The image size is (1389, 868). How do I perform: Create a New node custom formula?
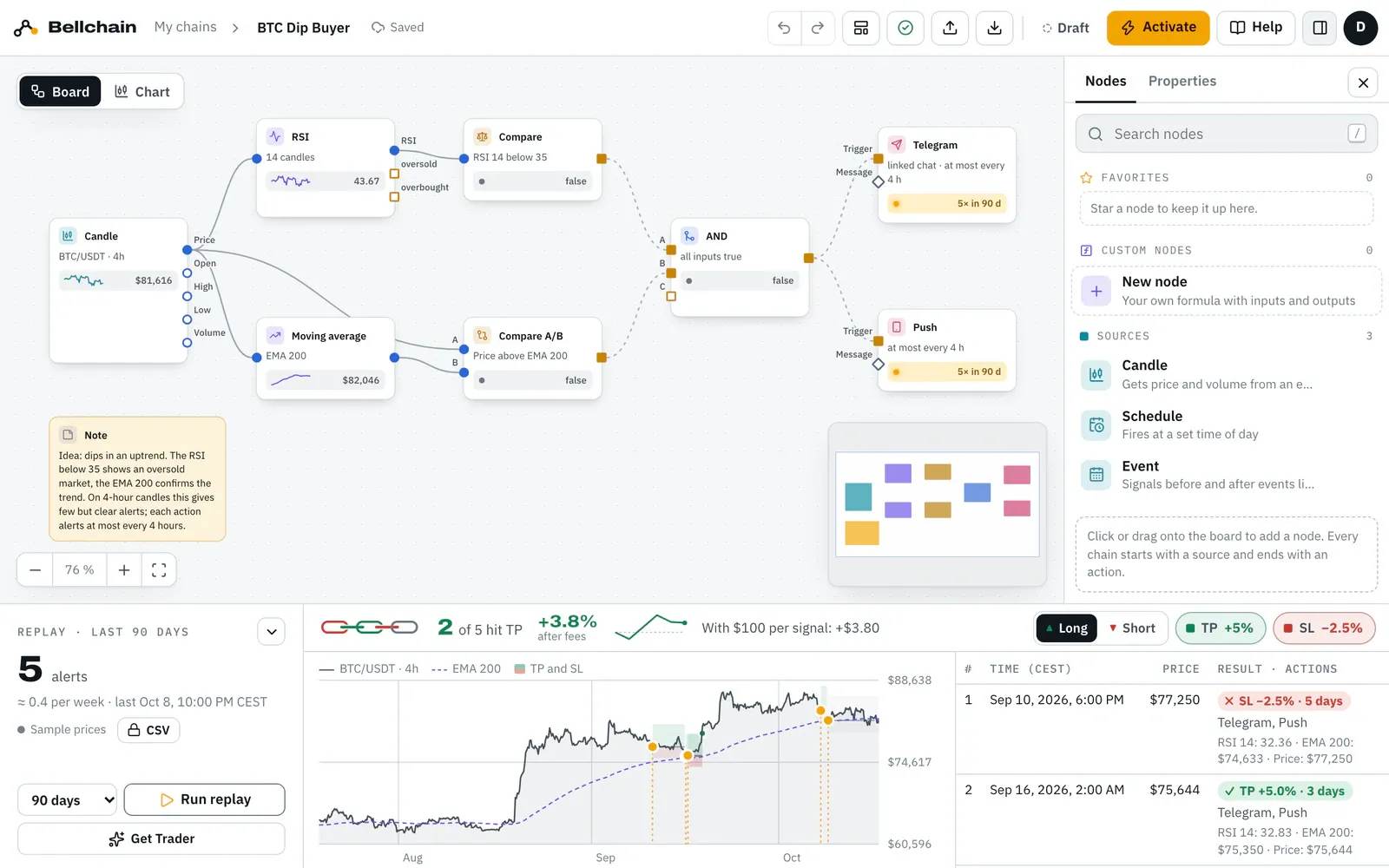click(x=1226, y=291)
